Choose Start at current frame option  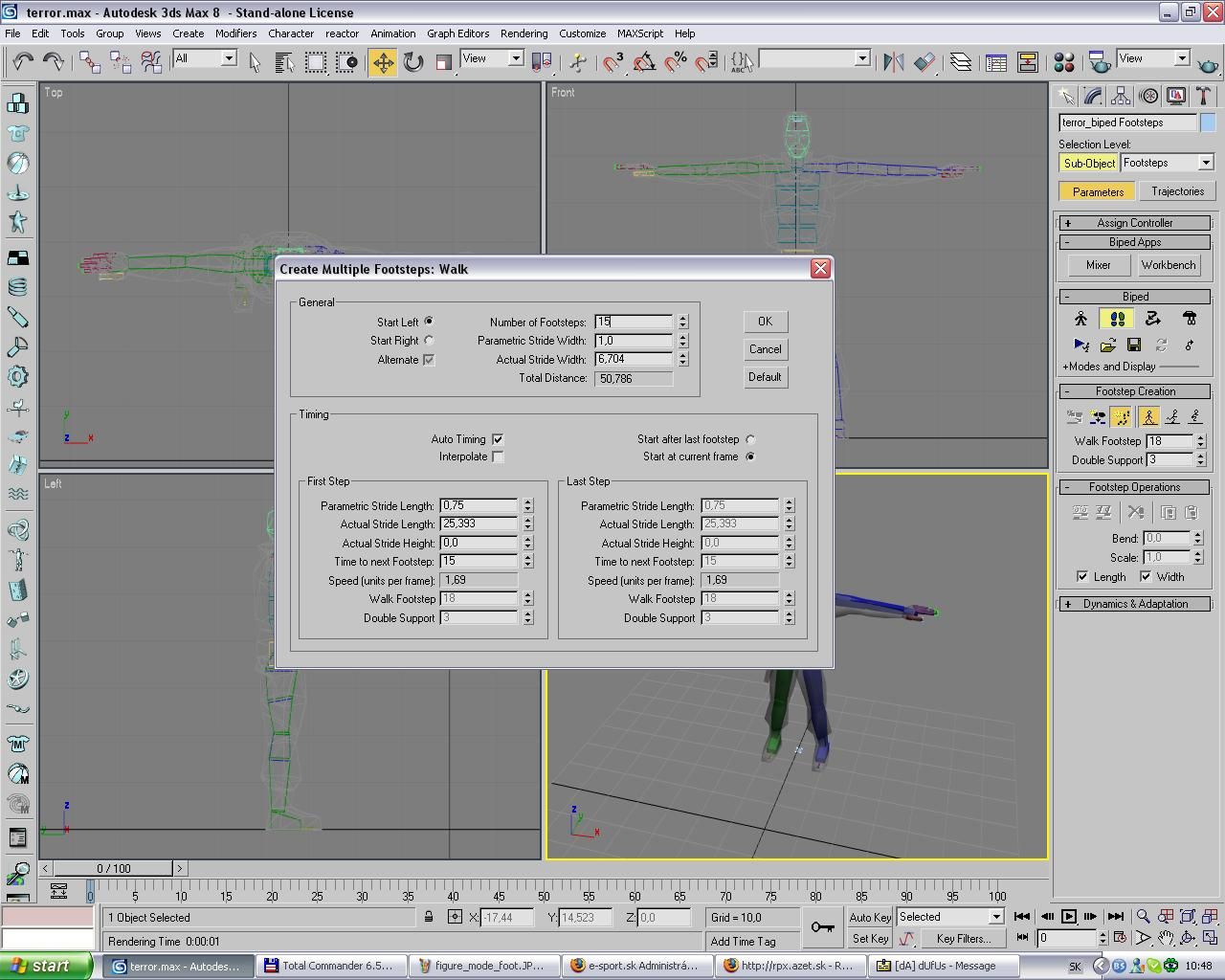(x=750, y=457)
